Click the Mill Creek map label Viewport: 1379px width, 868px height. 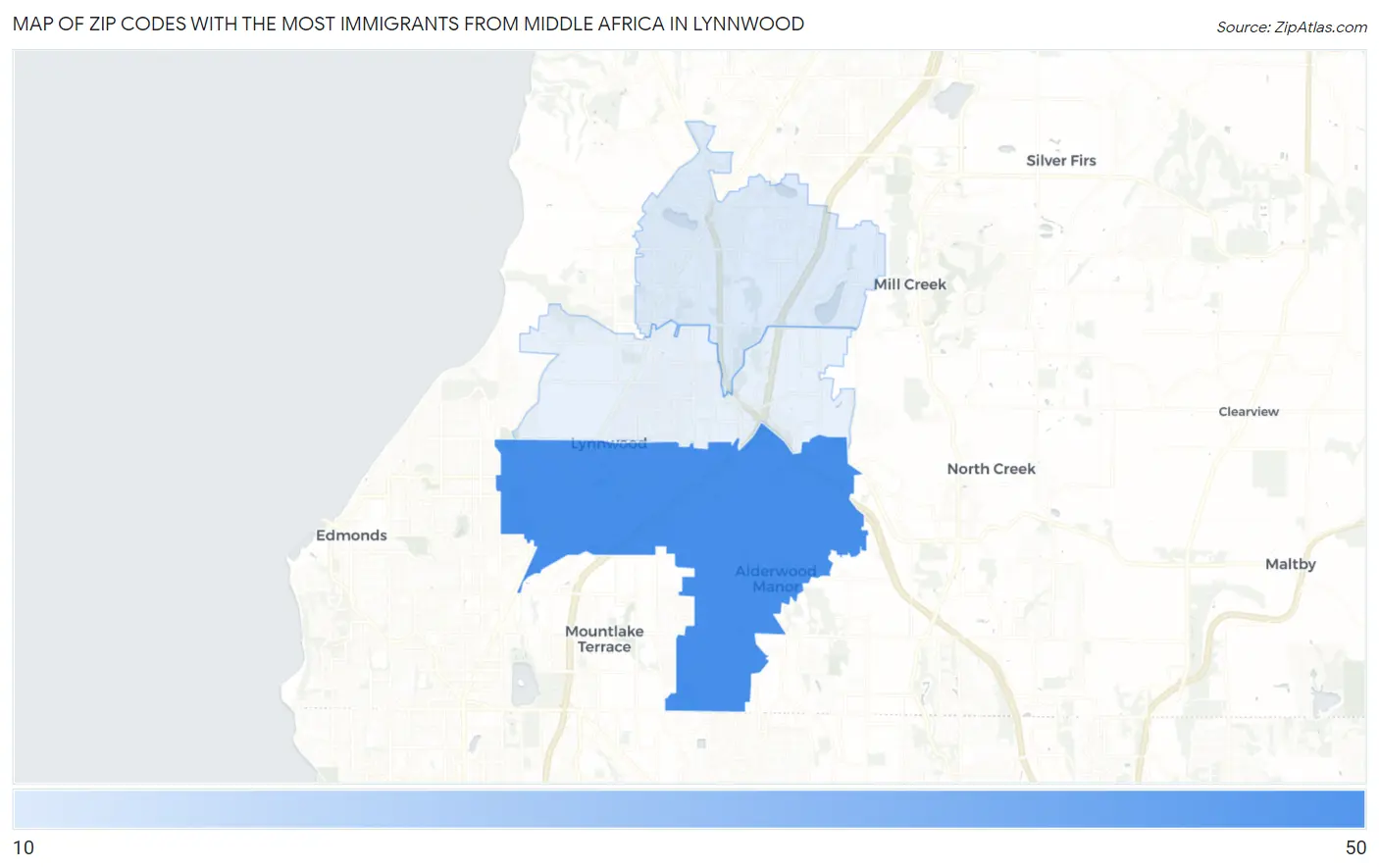click(910, 284)
